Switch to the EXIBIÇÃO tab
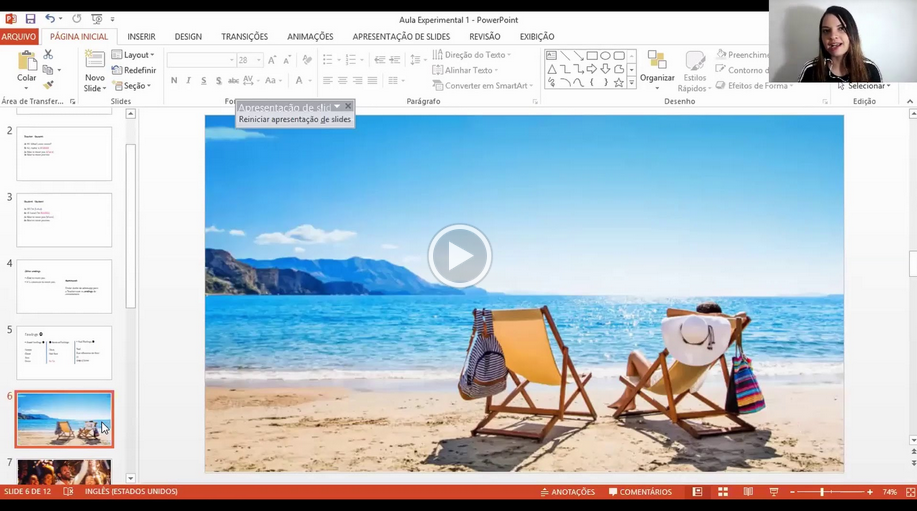Screen dimensions: 917x511 click(537, 36)
